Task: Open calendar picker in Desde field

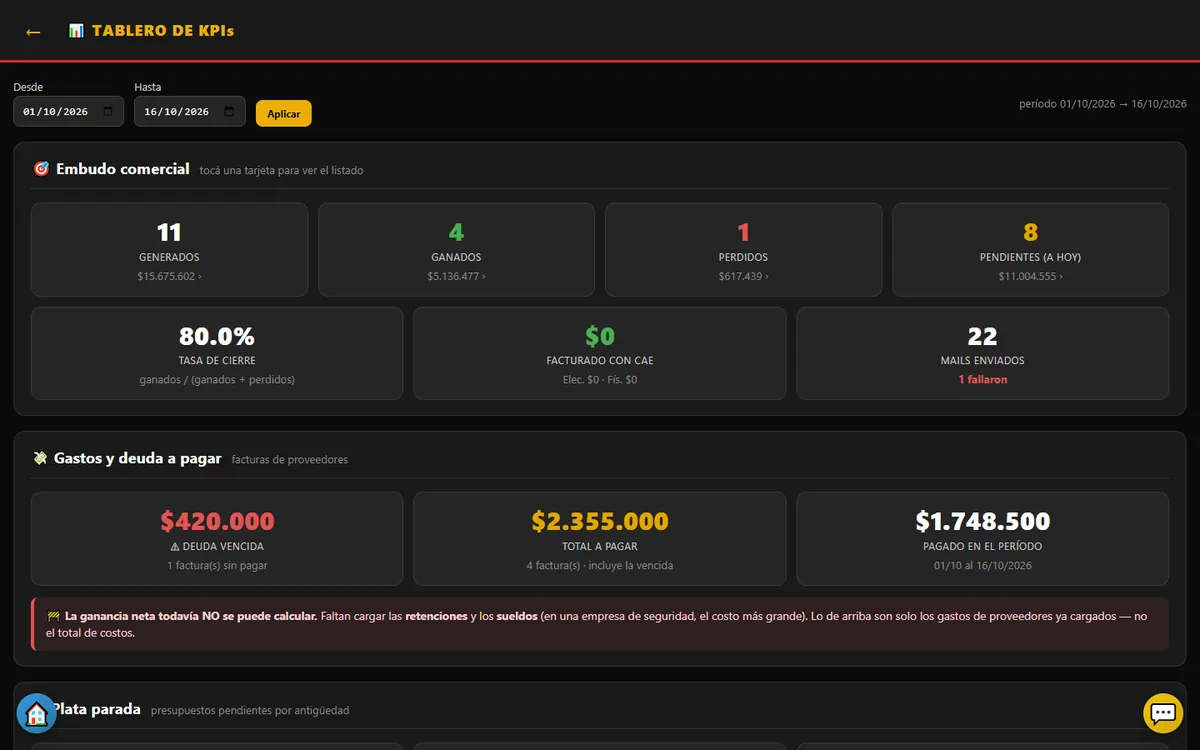Action: coord(108,112)
